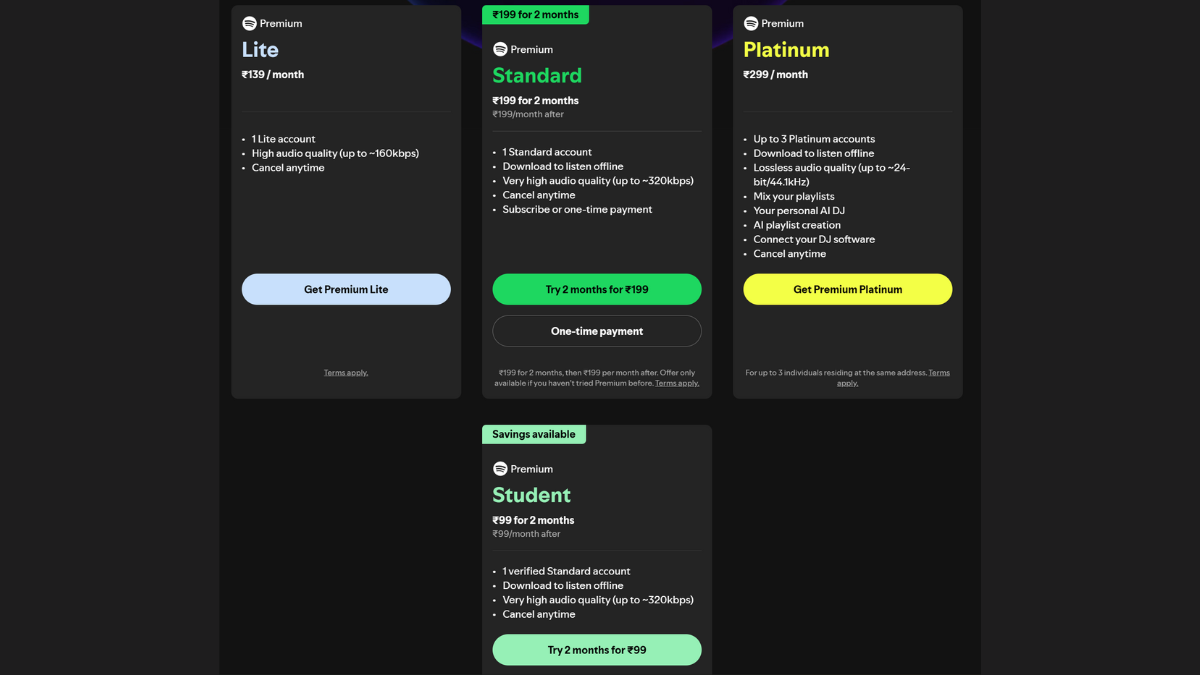Select the One-time payment option
The width and height of the screenshot is (1200, 675).
(x=596, y=331)
